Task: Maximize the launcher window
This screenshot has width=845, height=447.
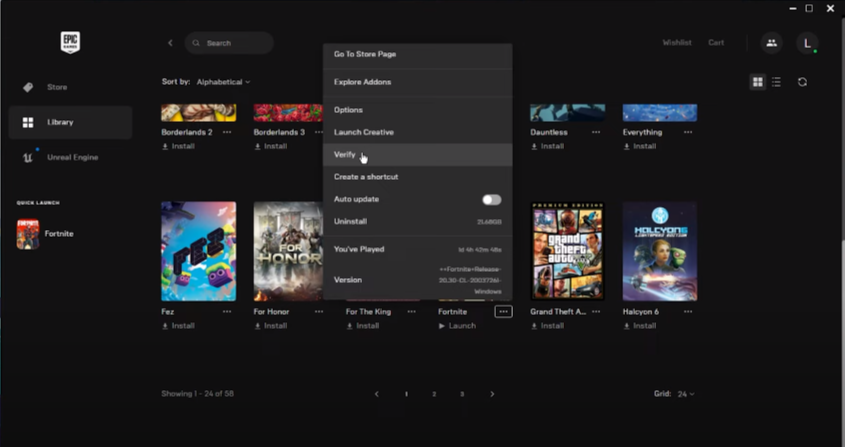Action: (809, 8)
